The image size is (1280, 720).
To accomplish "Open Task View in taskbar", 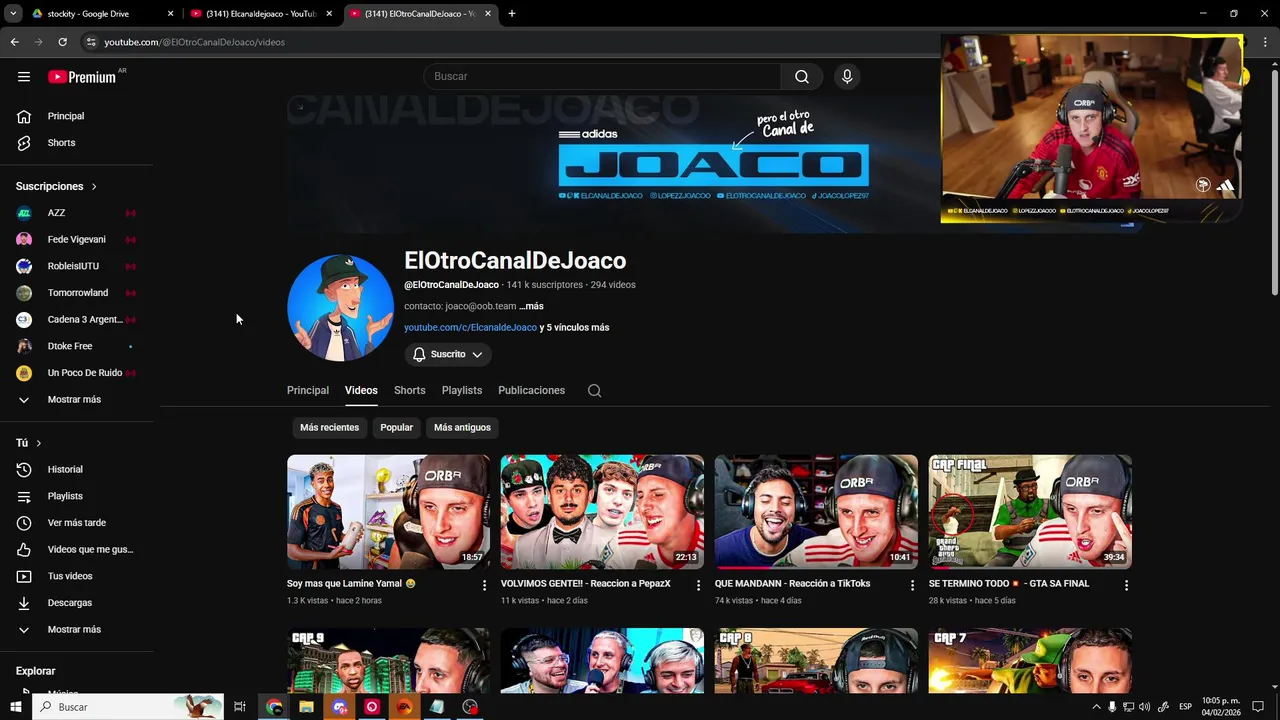I will point(240,707).
